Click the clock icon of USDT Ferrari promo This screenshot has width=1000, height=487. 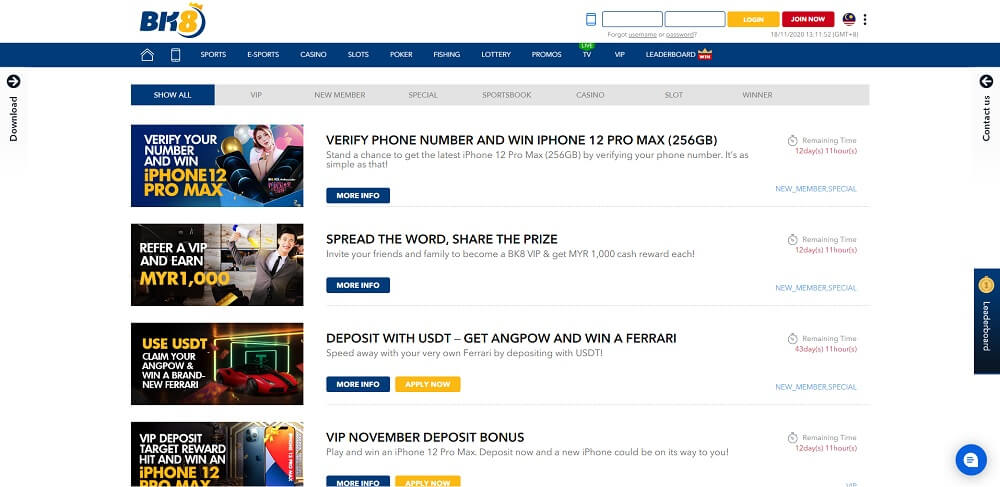pos(793,338)
